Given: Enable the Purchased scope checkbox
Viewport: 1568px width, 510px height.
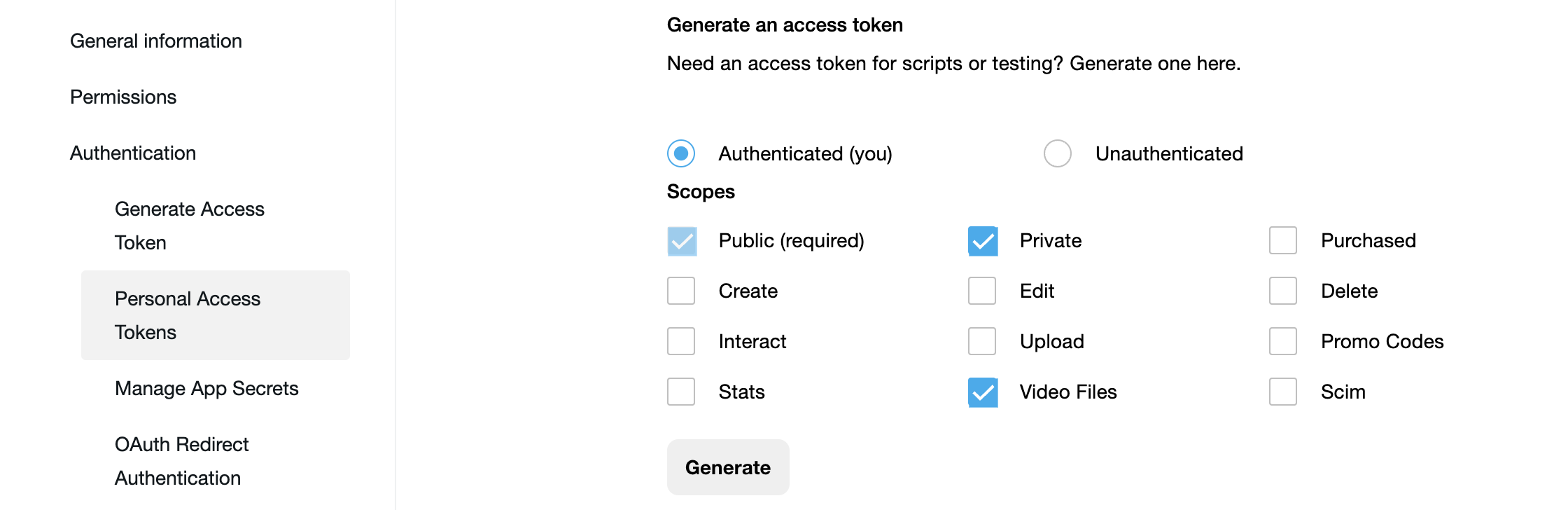Looking at the screenshot, I should 1283,241.
